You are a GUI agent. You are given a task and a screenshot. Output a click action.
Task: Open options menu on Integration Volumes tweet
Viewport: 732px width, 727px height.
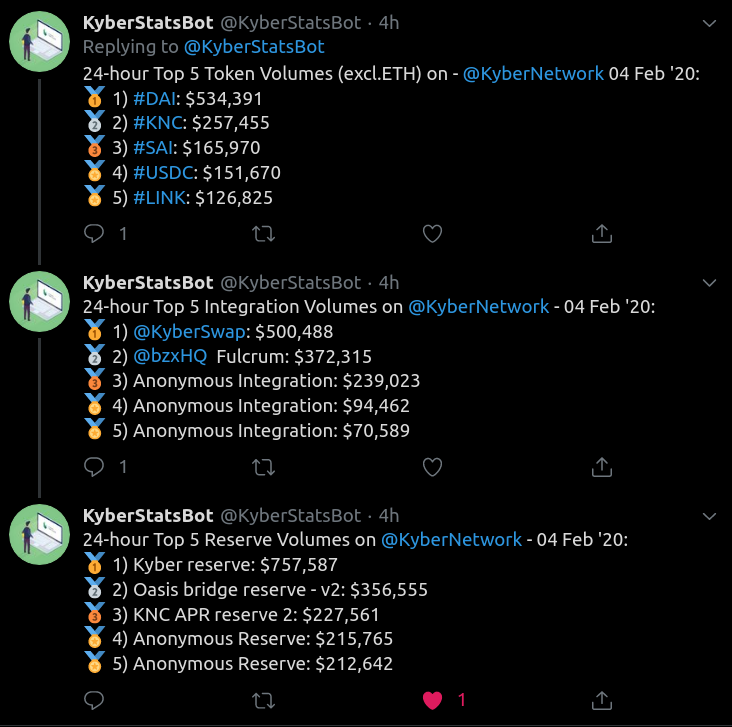(x=709, y=283)
